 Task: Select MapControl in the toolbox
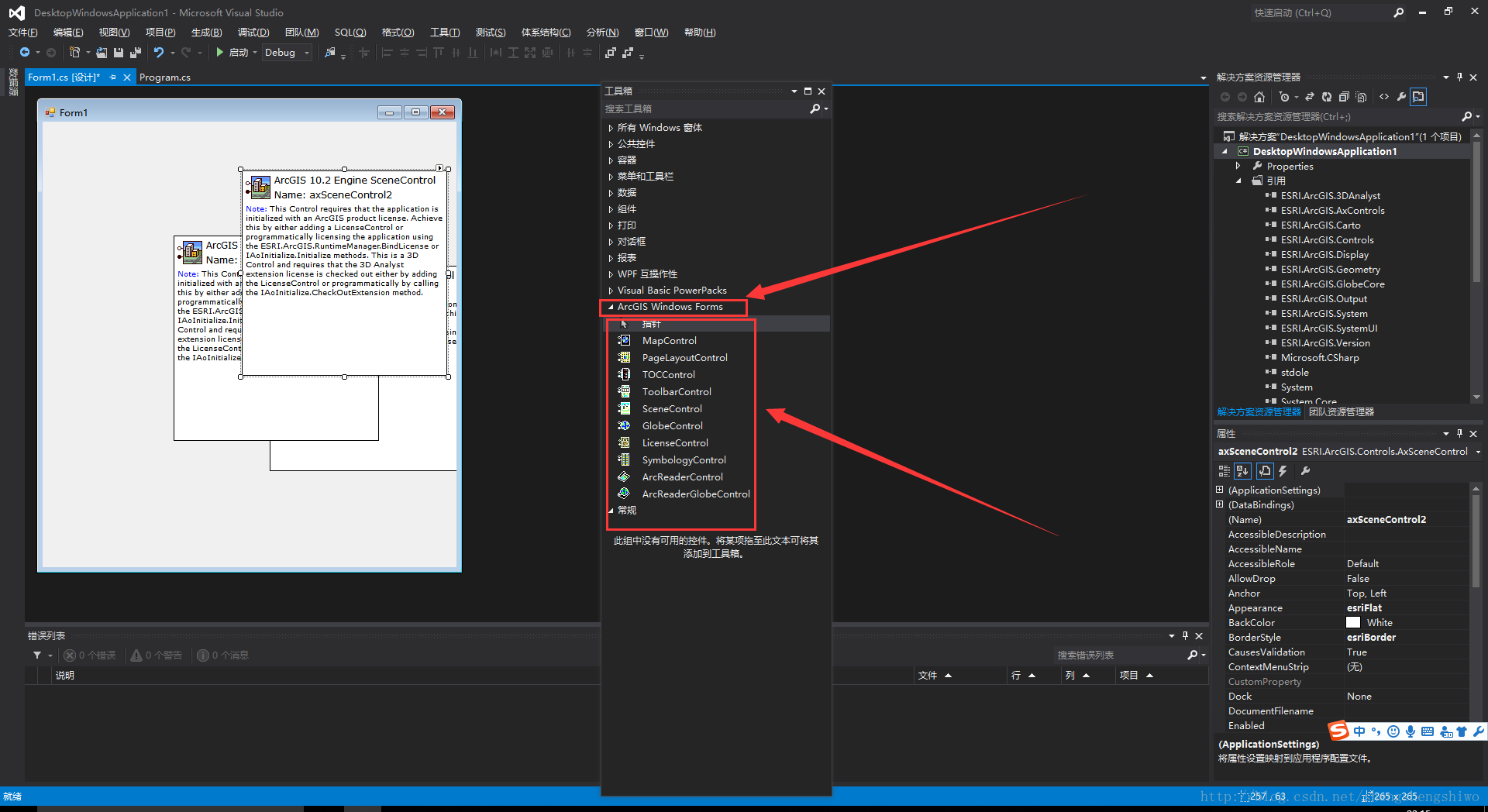[x=669, y=341]
